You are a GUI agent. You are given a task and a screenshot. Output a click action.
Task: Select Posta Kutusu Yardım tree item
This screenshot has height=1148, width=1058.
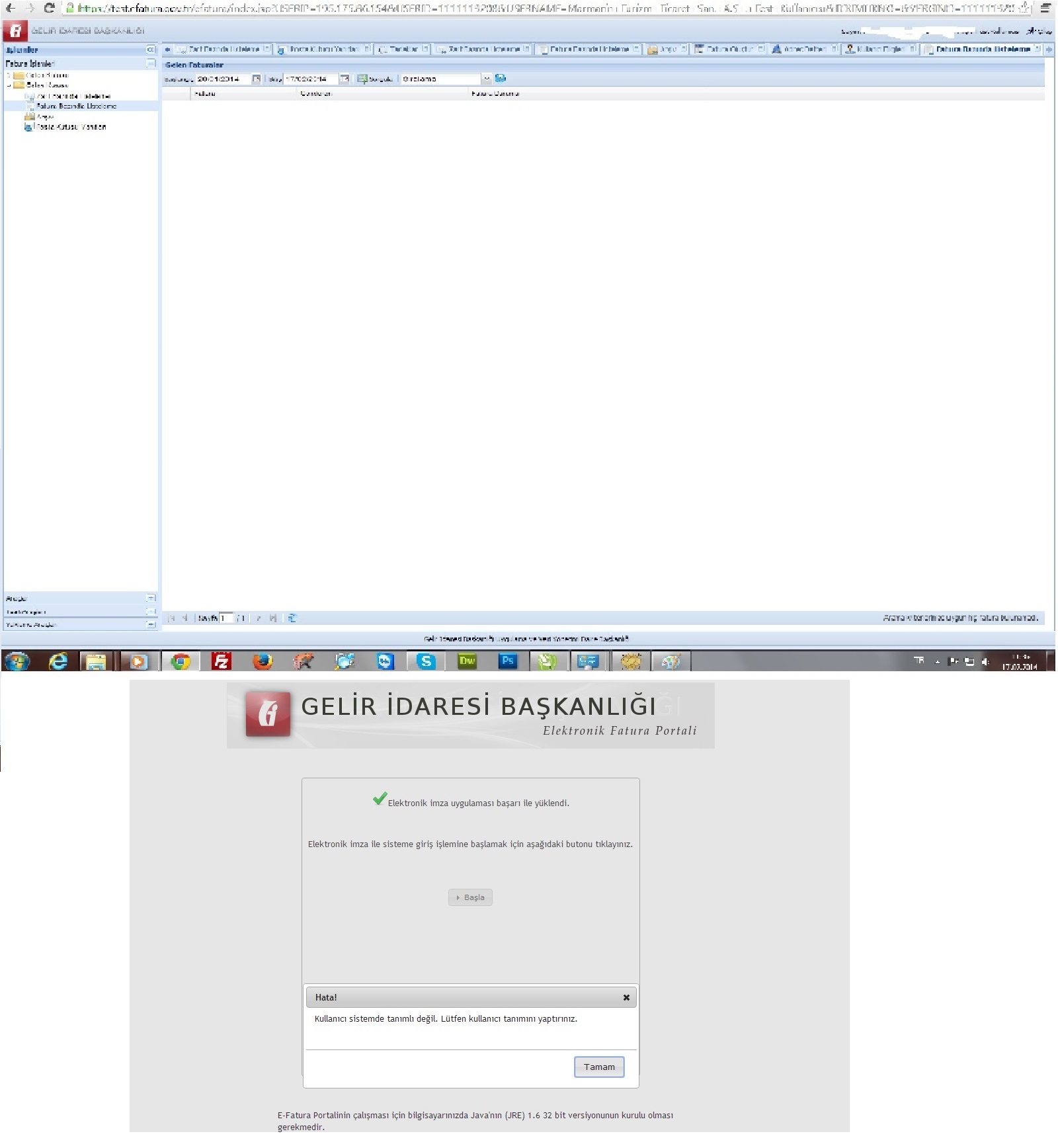coord(71,127)
